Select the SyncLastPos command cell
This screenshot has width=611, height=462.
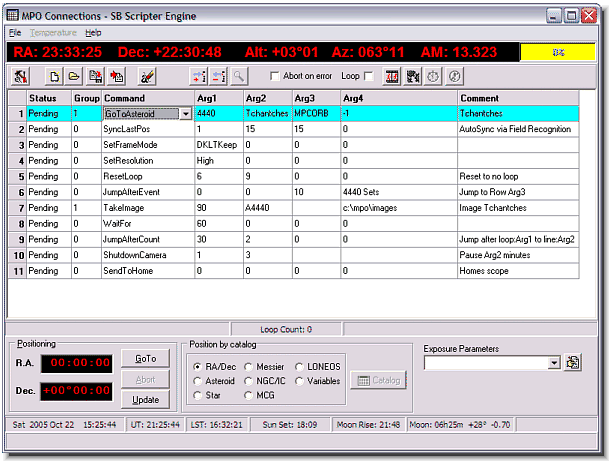(x=148, y=129)
